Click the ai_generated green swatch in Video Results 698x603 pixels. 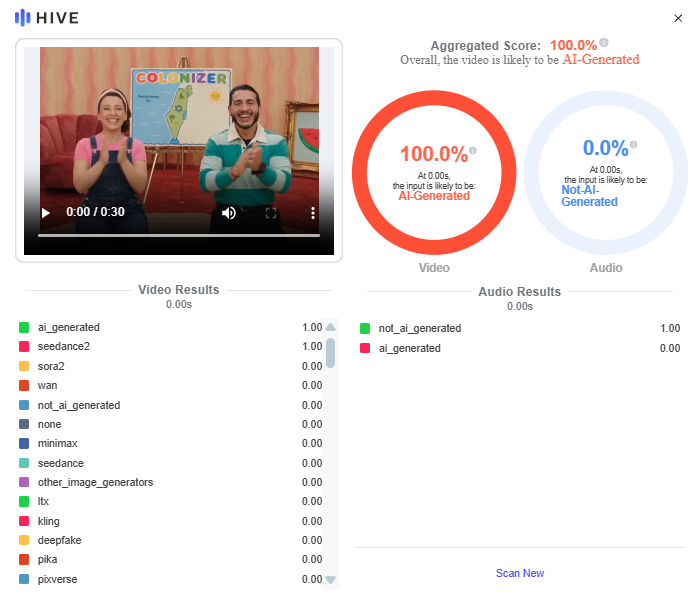(x=24, y=328)
